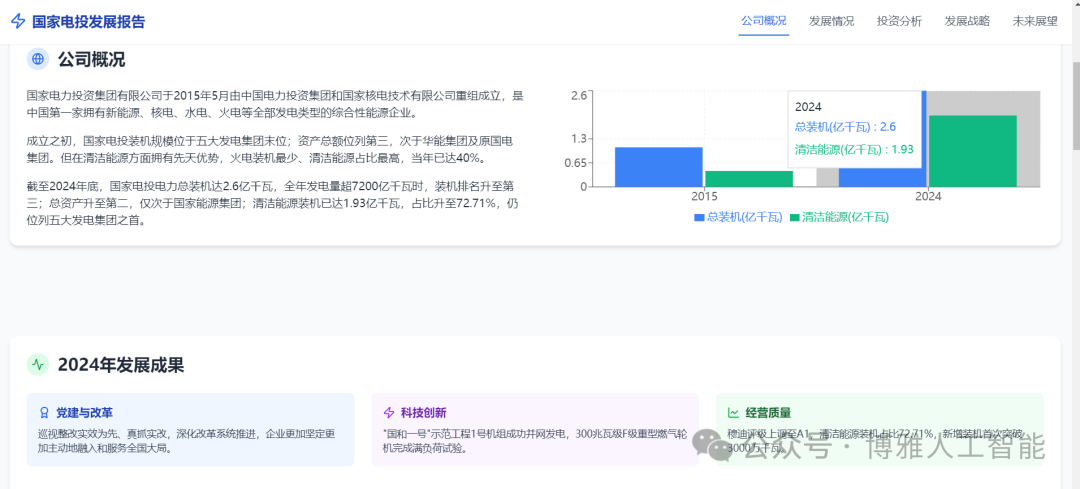Click the pulse icon beside 2024年发展成果

tap(38, 364)
